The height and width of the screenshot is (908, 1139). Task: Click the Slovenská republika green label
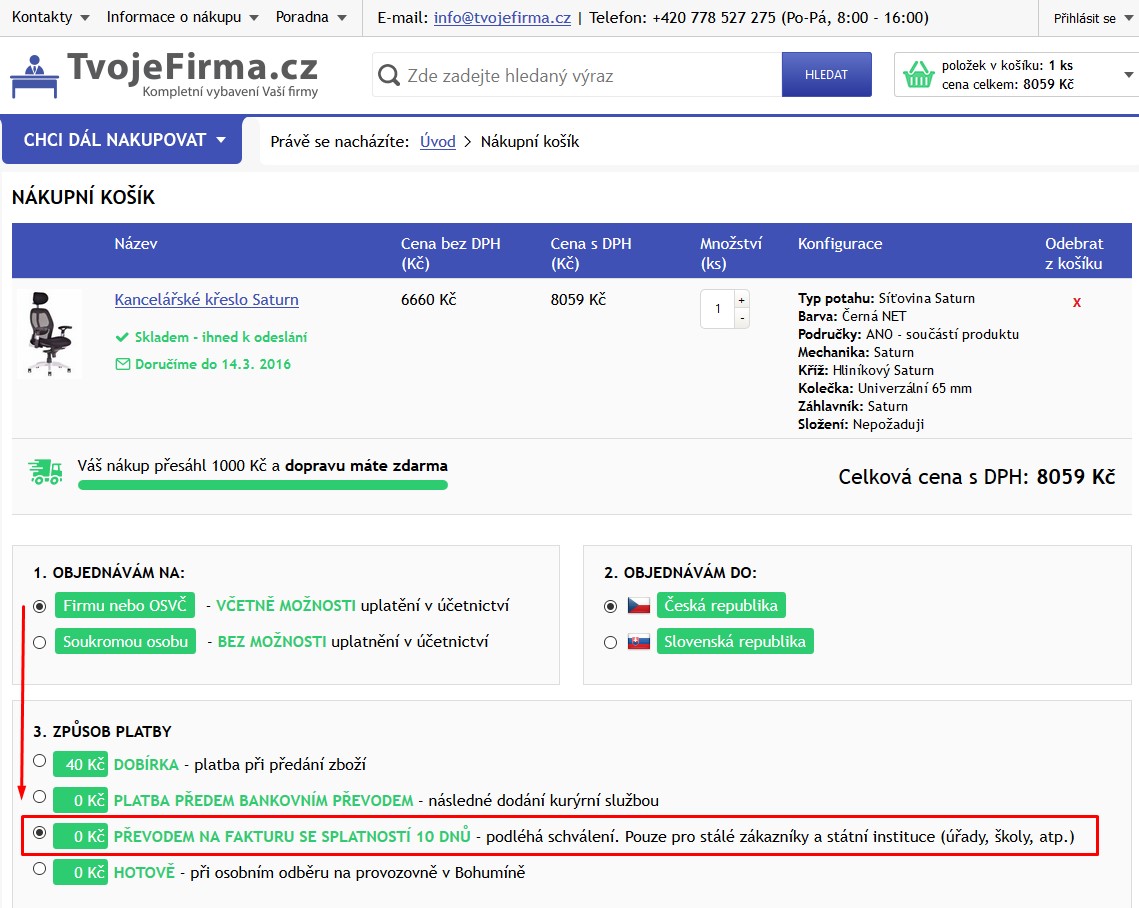pyautogui.click(x=734, y=641)
